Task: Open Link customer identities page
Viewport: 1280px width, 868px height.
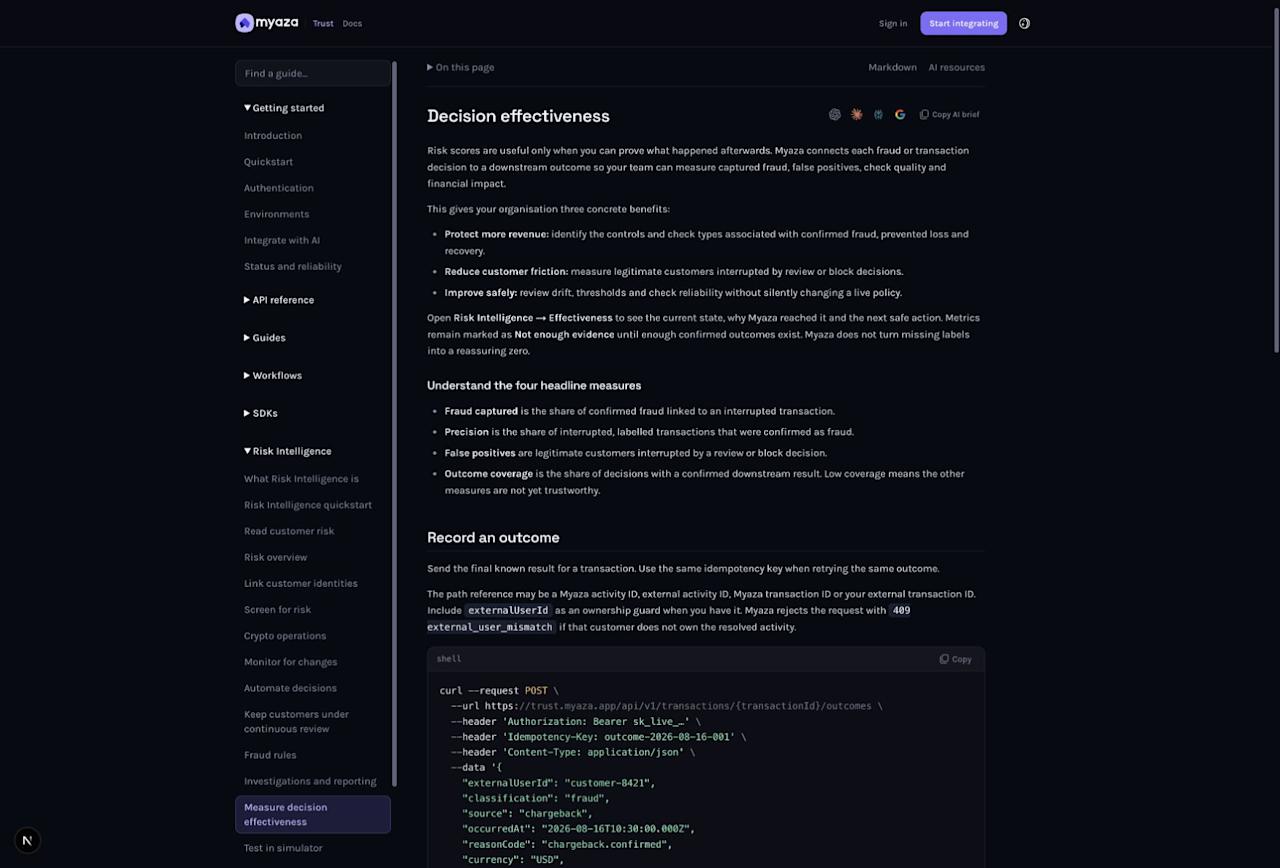Action: click(301, 583)
